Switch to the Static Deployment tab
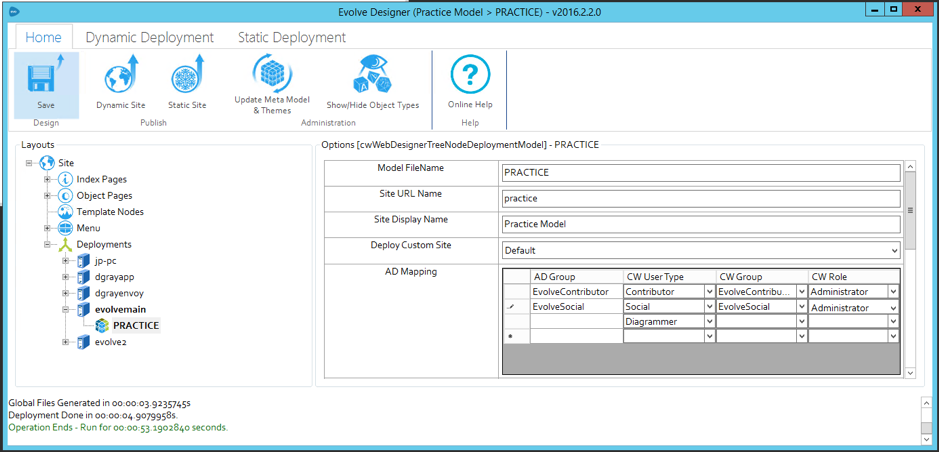Image resolution: width=939 pixels, height=452 pixels. (x=291, y=37)
